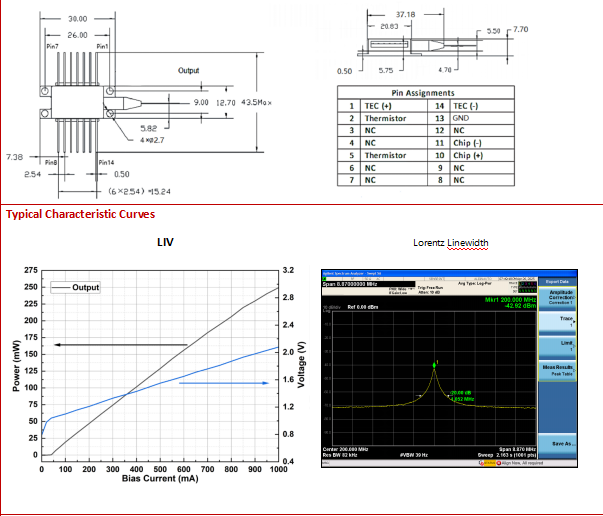The image size is (603, 516).
Task: Click the (6×2.54)=15.24 dimension label
Action: (139, 191)
